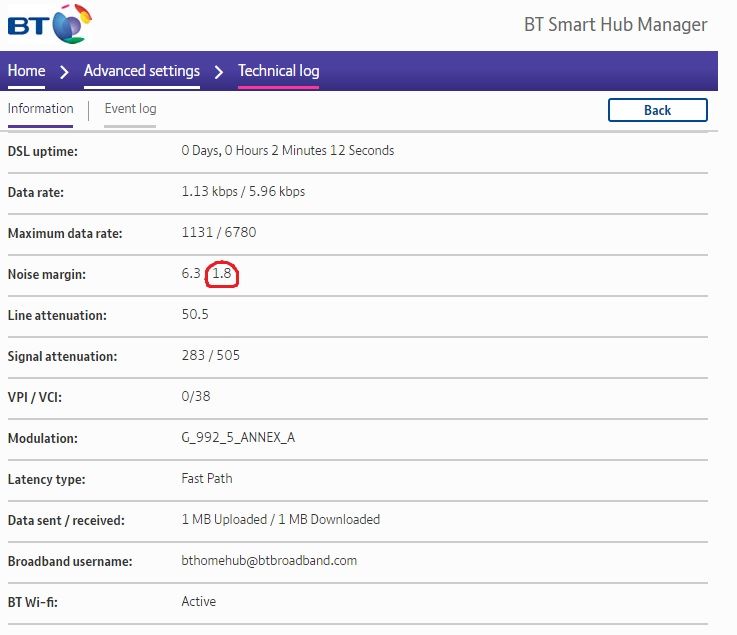Click the Back button
Screen dimensions: 737x635
coord(658,110)
